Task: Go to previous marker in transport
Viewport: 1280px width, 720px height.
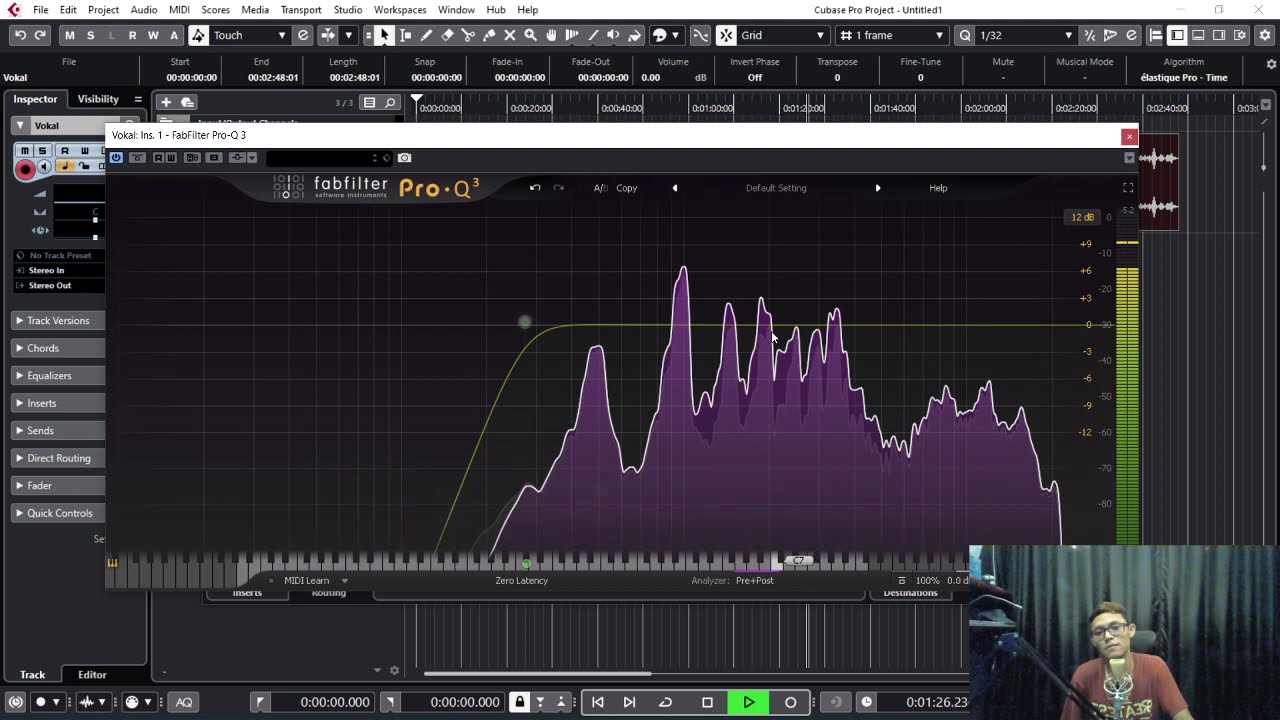Action: tap(598, 702)
